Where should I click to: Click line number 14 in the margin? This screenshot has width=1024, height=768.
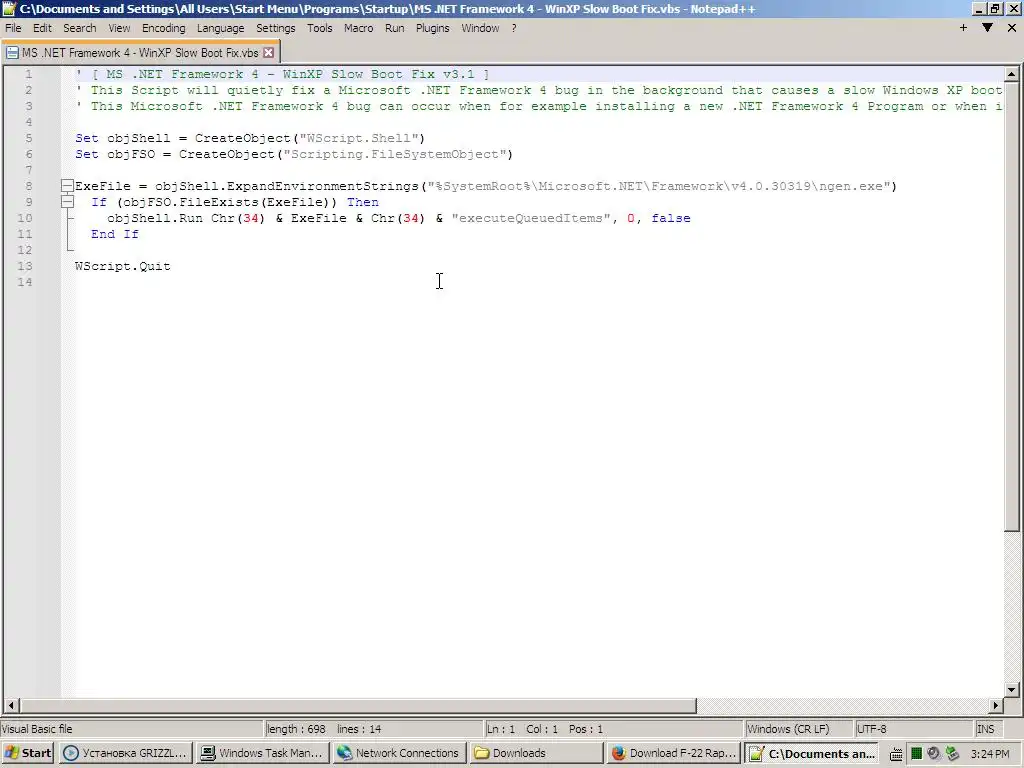[x=24, y=282]
